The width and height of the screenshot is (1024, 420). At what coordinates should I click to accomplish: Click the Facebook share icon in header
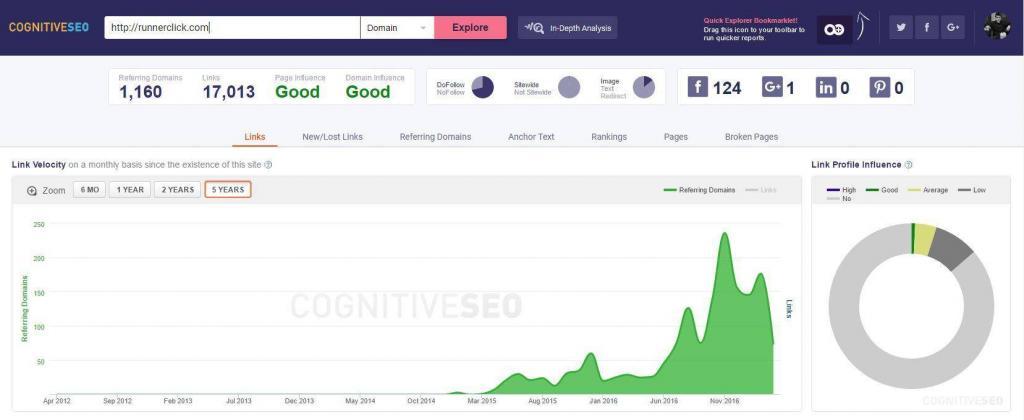click(927, 27)
